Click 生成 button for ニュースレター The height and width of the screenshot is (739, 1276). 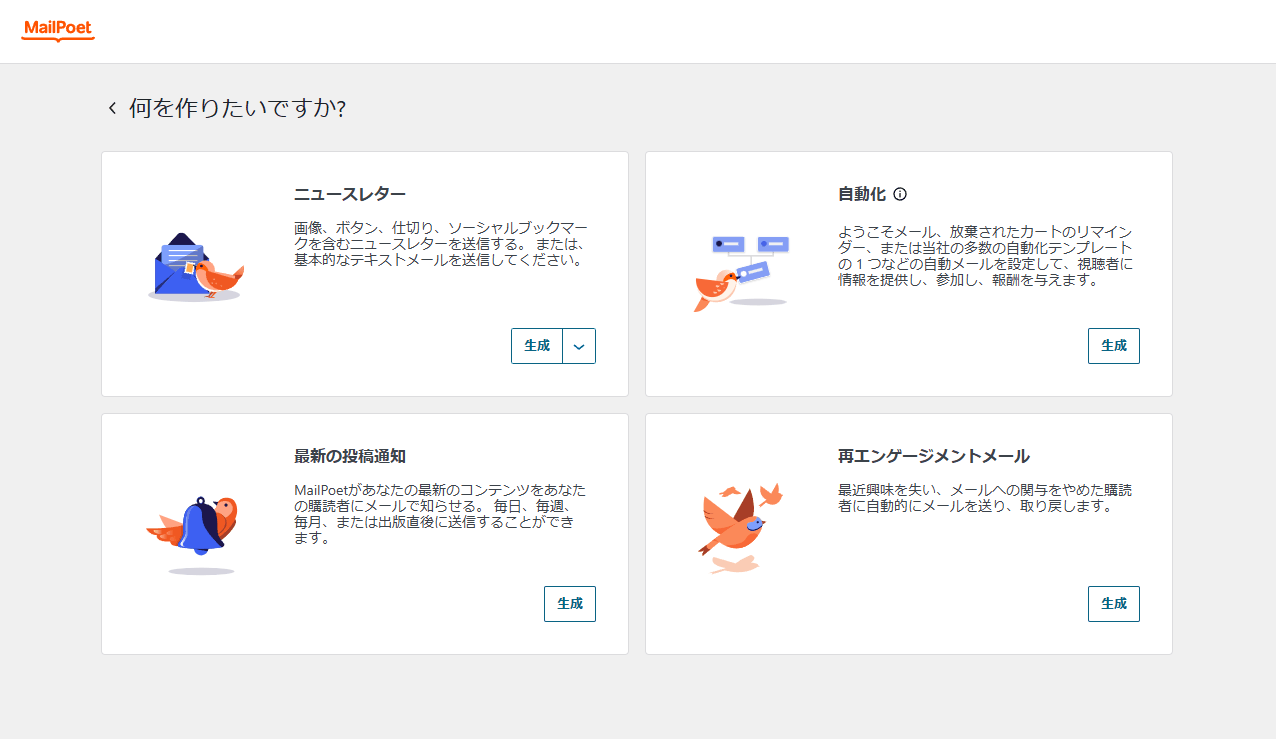point(537,346)
